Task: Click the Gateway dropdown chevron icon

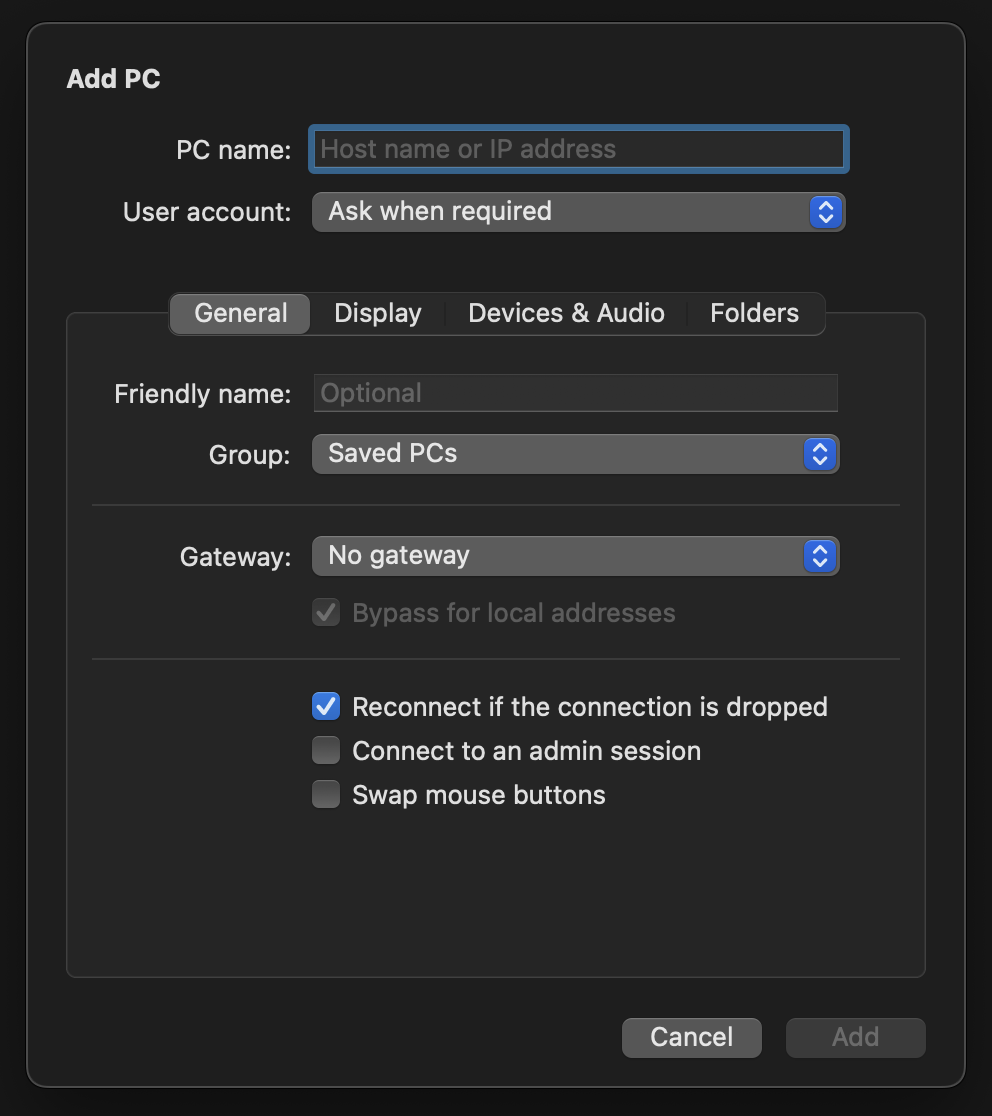Action: click(819, 556)
